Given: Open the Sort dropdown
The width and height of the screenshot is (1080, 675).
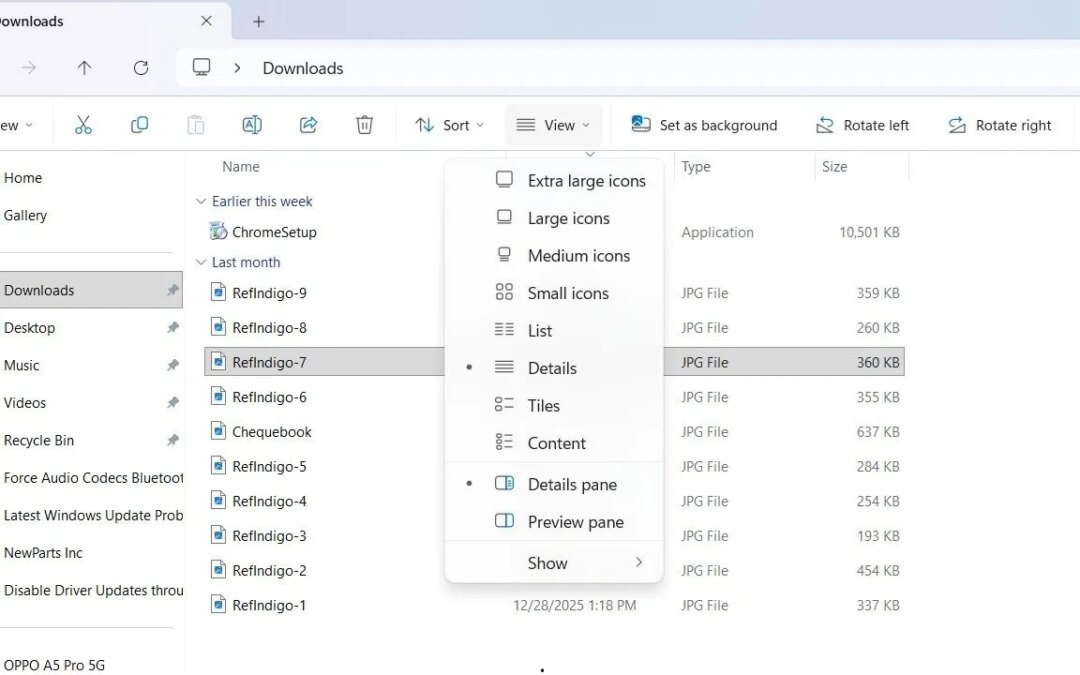Looking at the screenshot, I should [449, 124].
